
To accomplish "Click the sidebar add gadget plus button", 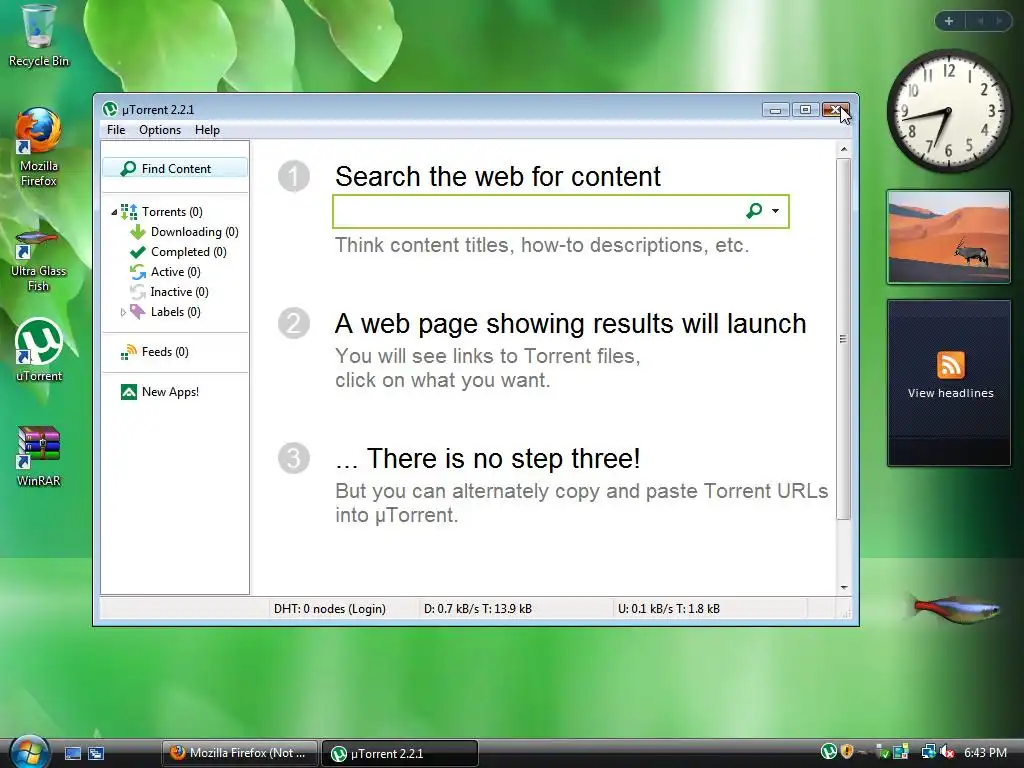I will coord(949,22).
